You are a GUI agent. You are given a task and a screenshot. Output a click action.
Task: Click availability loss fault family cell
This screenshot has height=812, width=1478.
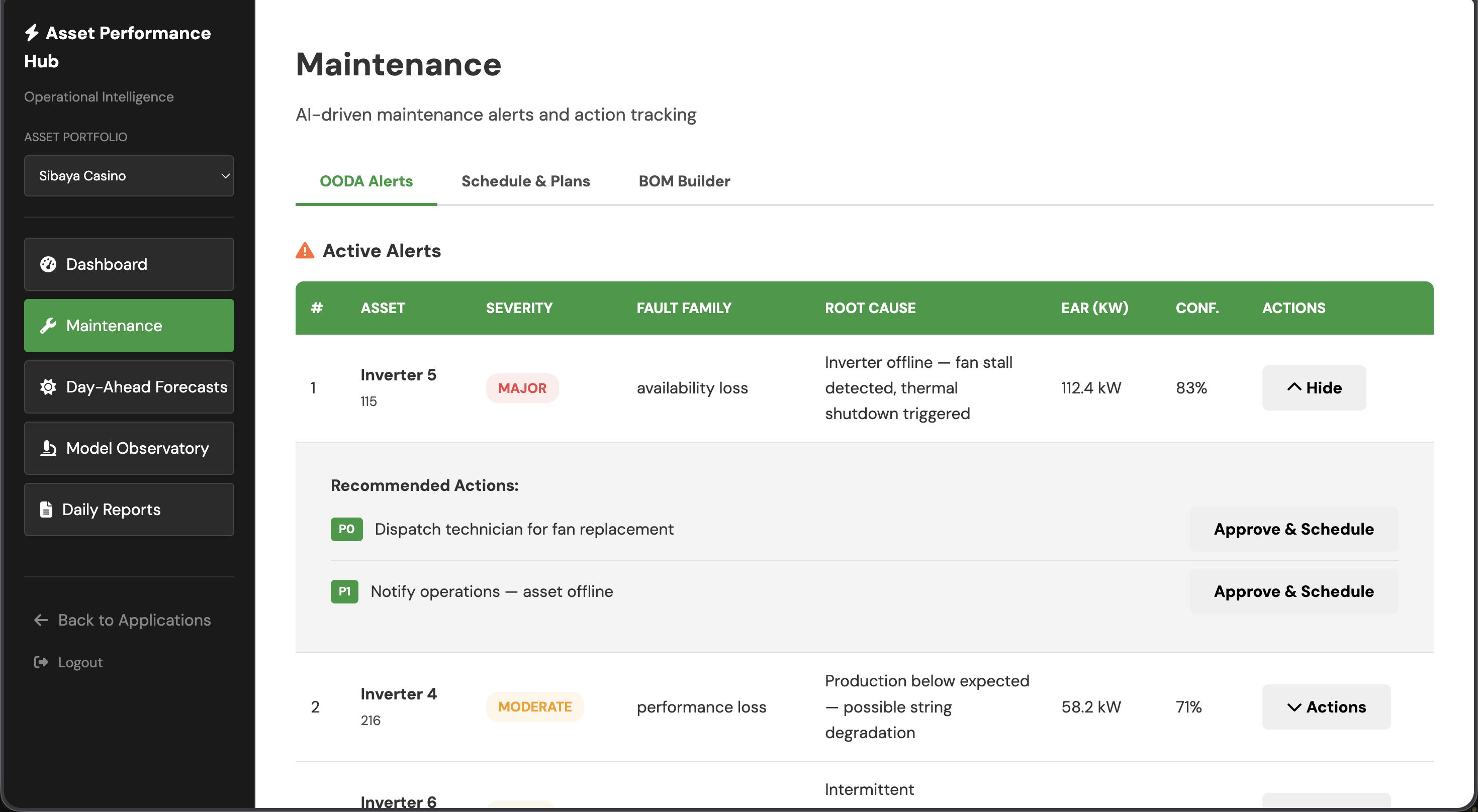click(x=692, y=388)
